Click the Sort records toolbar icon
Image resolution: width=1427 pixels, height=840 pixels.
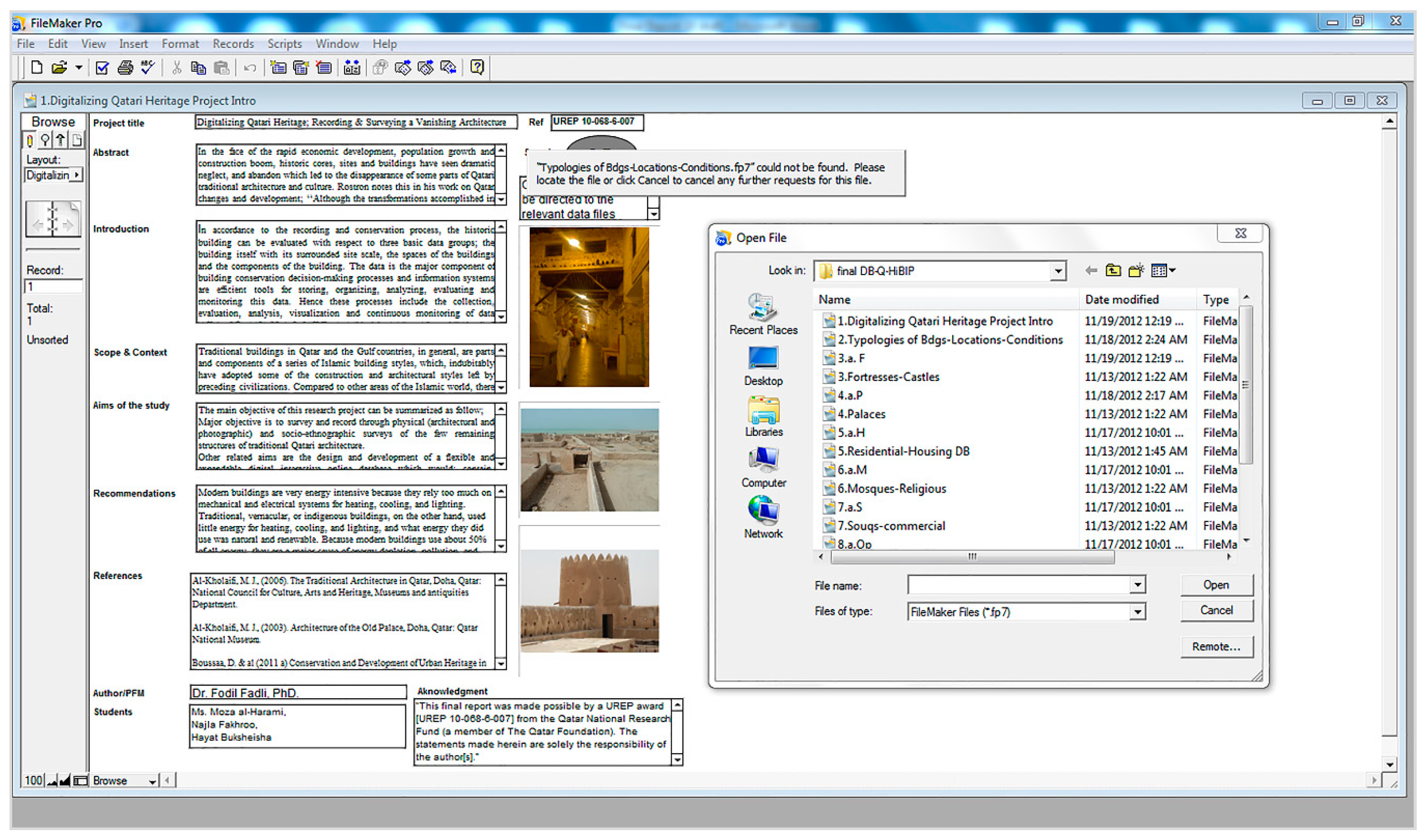[x=352, y=68]
